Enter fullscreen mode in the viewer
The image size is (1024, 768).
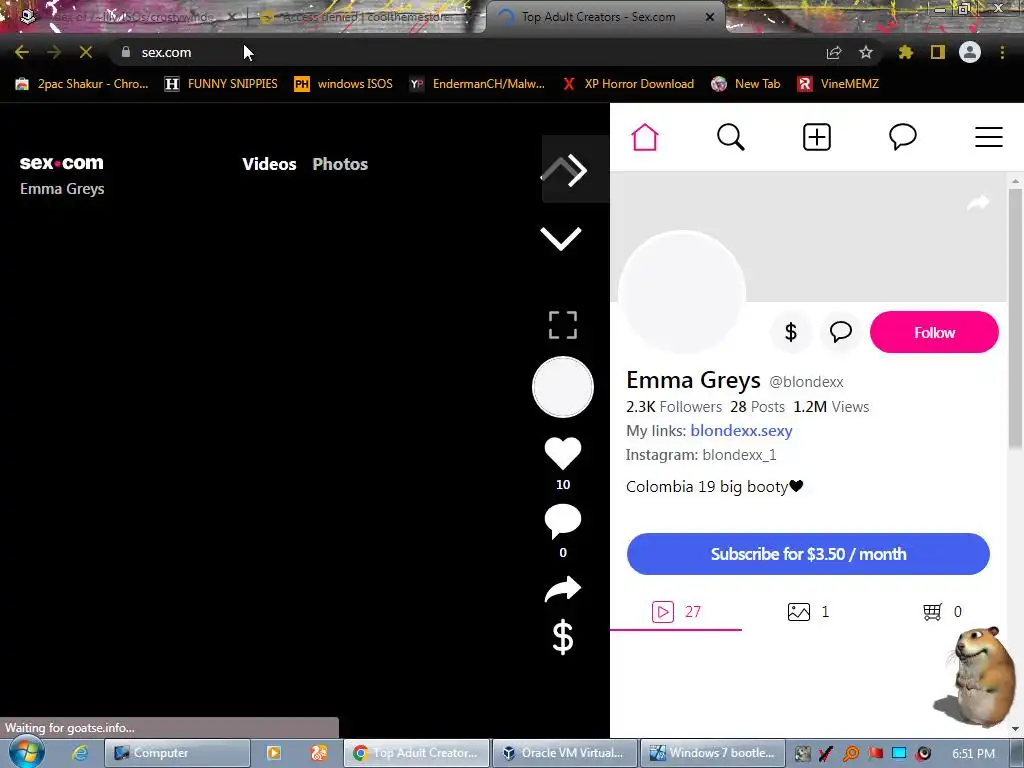[563, 325]
